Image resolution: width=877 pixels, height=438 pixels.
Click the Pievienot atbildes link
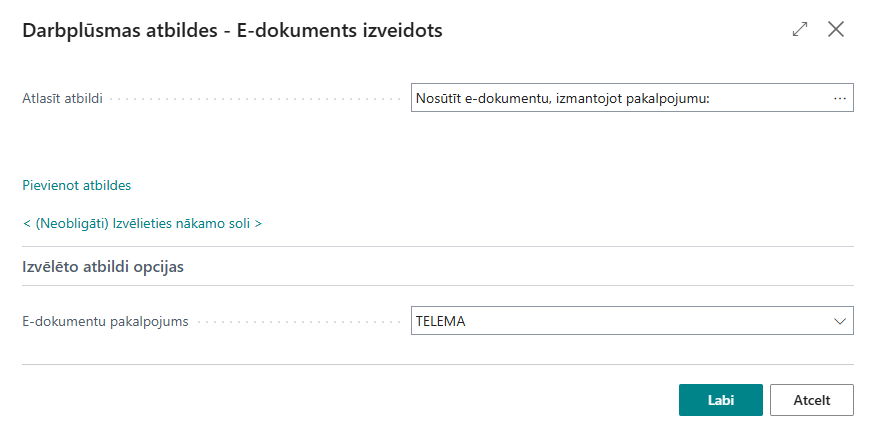point(76,185)
